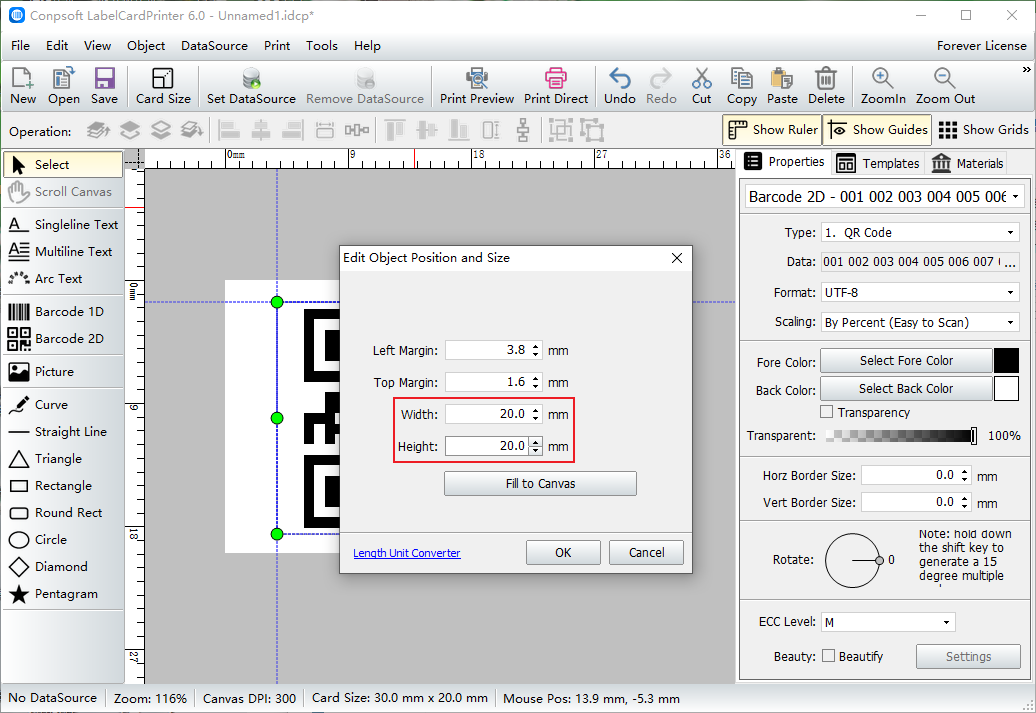This screenshot has width=1036, height=713.
Task: Select the Round Rect shape tool
Action: [x=63, y=513]
